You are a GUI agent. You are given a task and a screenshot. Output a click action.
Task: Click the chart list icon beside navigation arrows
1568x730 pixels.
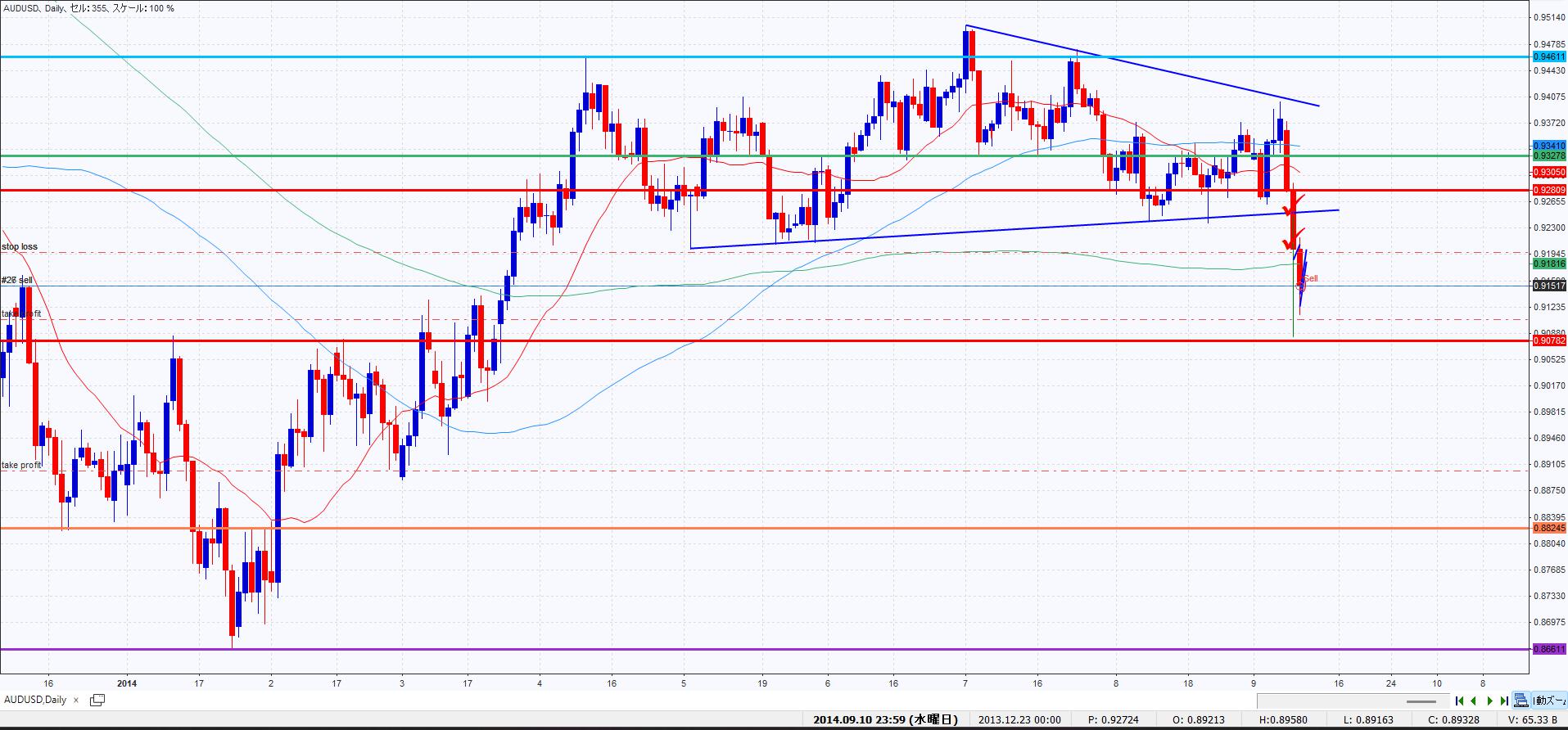click(x=1521, y=701)
